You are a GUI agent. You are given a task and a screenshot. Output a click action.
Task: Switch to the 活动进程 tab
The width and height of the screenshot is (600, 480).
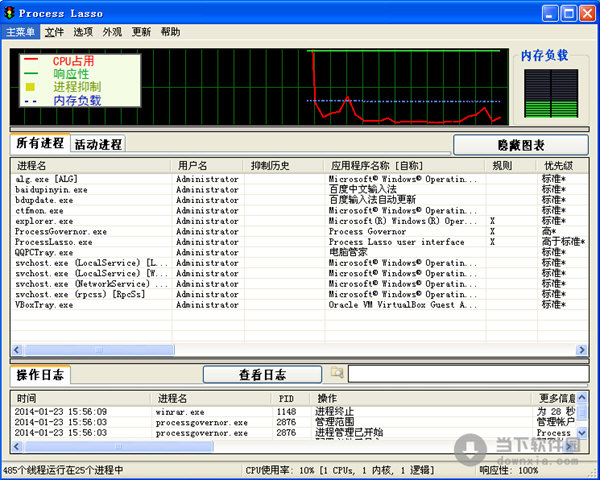coord(98,145)
